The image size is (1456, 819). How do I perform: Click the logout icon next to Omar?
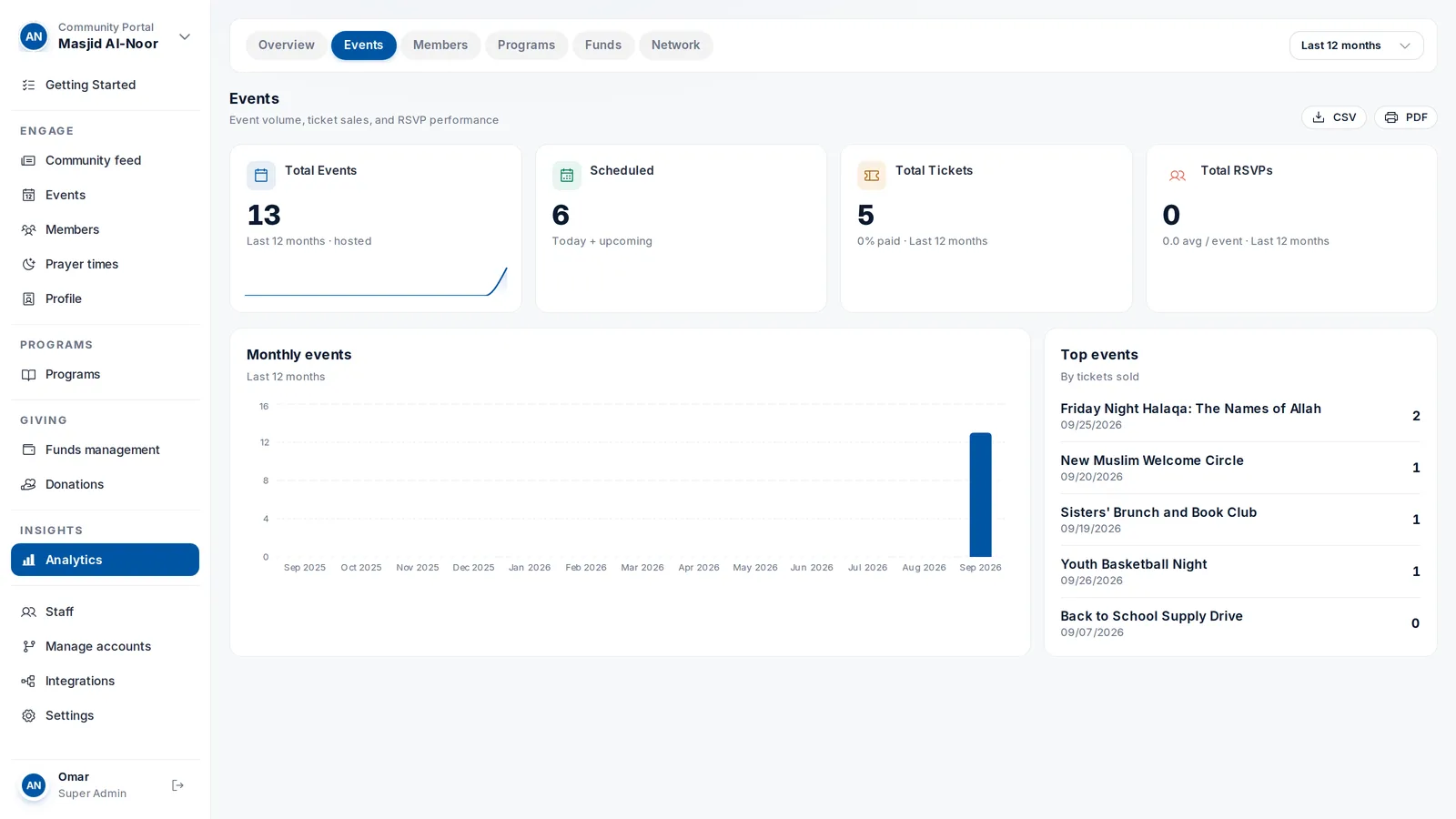(x=177, y=785)
